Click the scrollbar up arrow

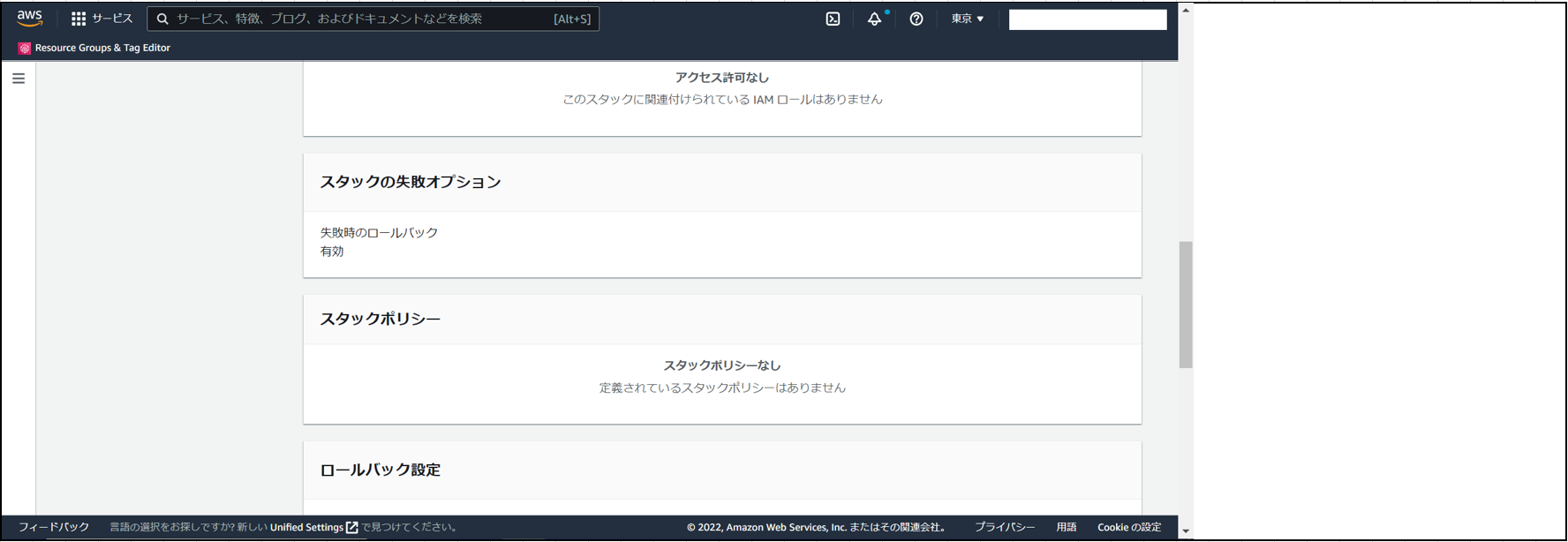[1186, 10]
